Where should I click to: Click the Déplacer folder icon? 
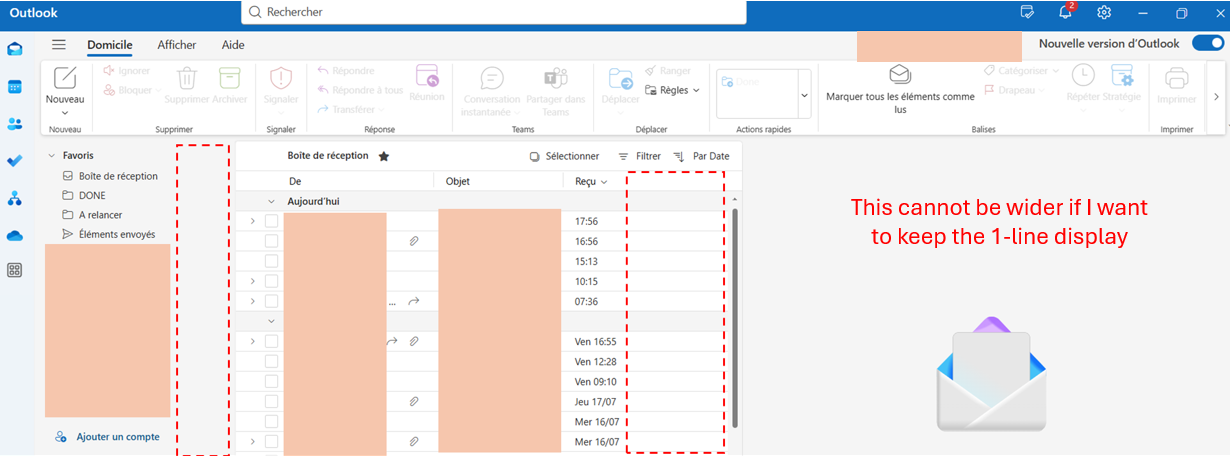[x=620, y=78]
